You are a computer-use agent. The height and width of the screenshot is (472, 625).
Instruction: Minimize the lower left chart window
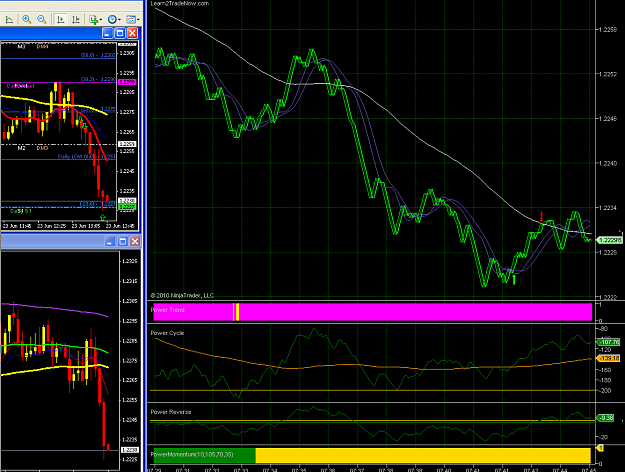(x=110, y=242)
